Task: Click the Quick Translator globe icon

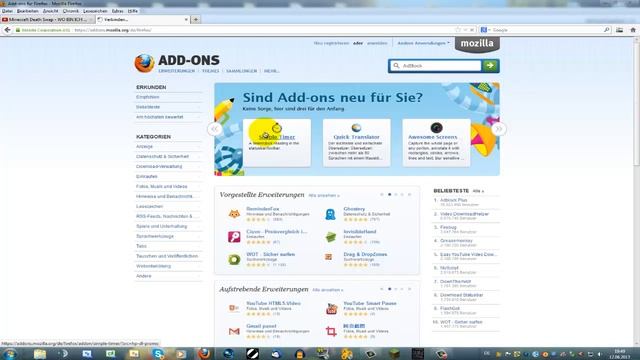Action: (x=356, y=128)
